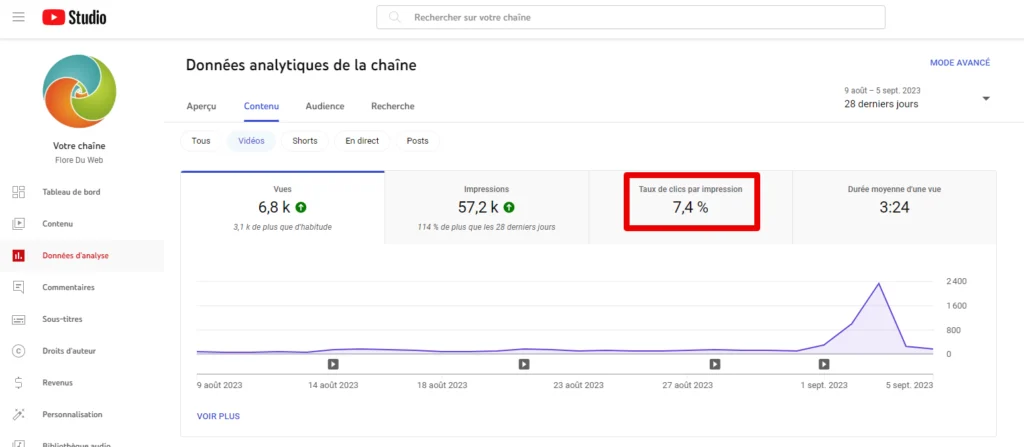Expand the date range dropdown arrow
The image size is (1024, 447).
coord(986,99)
